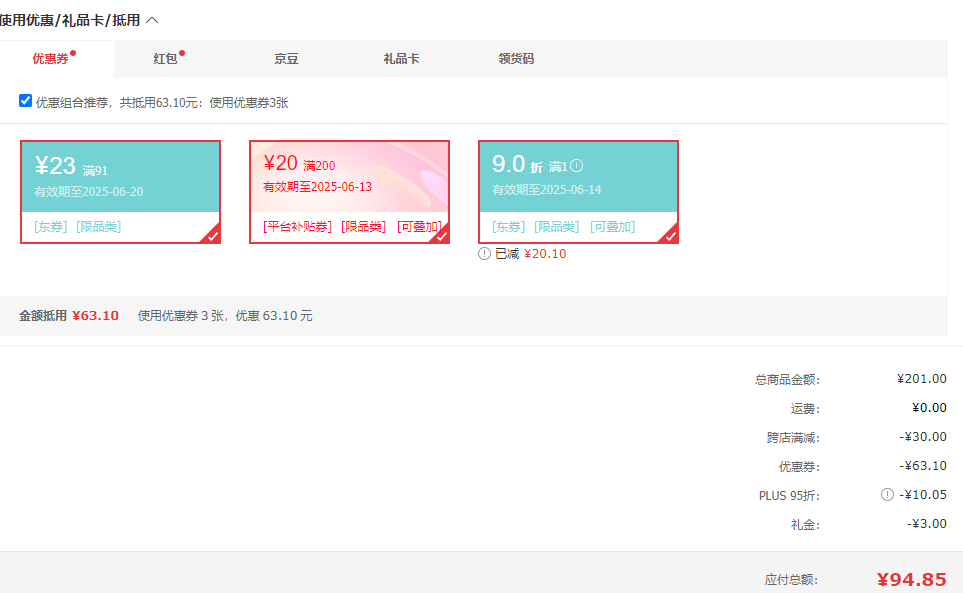Click the 平台补贴券 tag
963x593 pixels.
point(297,227)
